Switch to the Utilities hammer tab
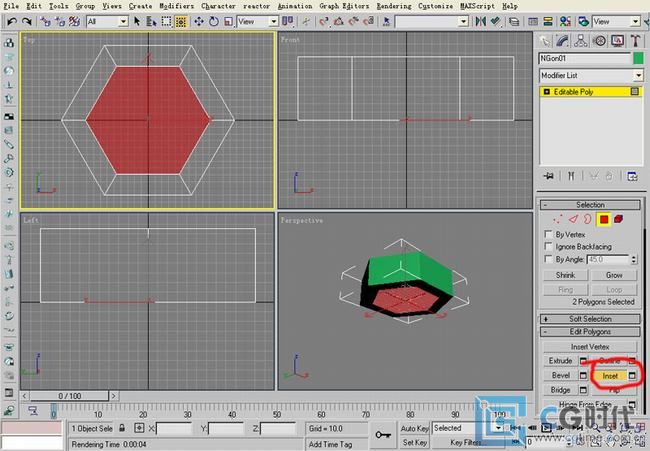This screenshot has height=451, width=650. 635,41
